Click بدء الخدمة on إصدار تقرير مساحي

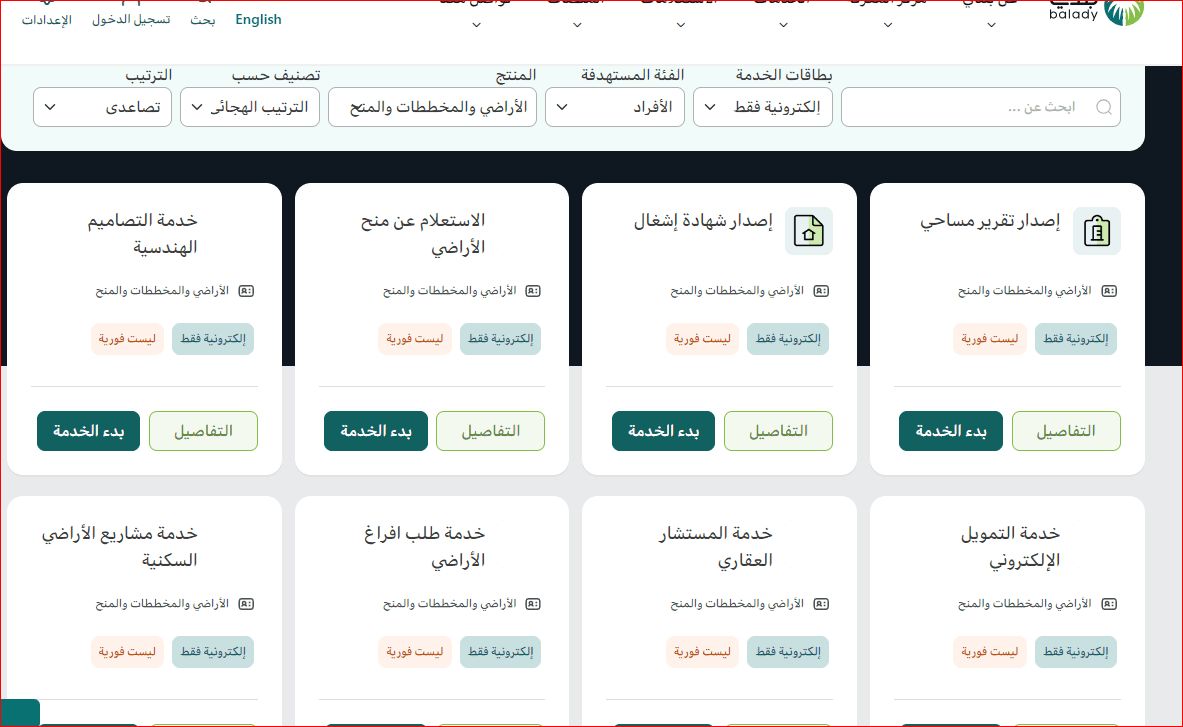950,430
